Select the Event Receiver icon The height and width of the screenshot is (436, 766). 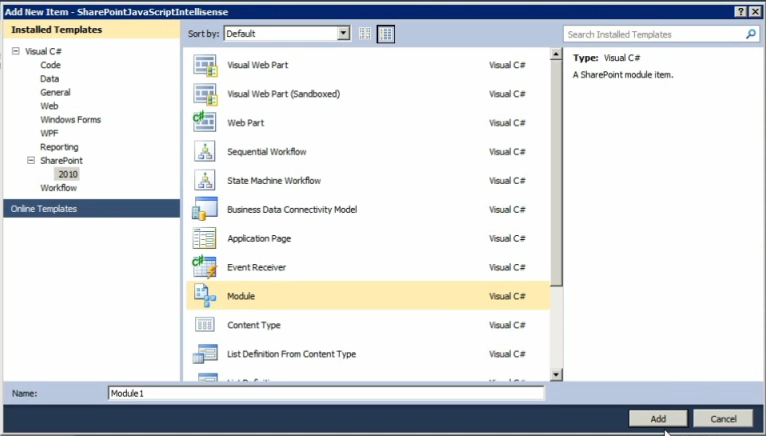pyautogui.click(x=205, y=267)
